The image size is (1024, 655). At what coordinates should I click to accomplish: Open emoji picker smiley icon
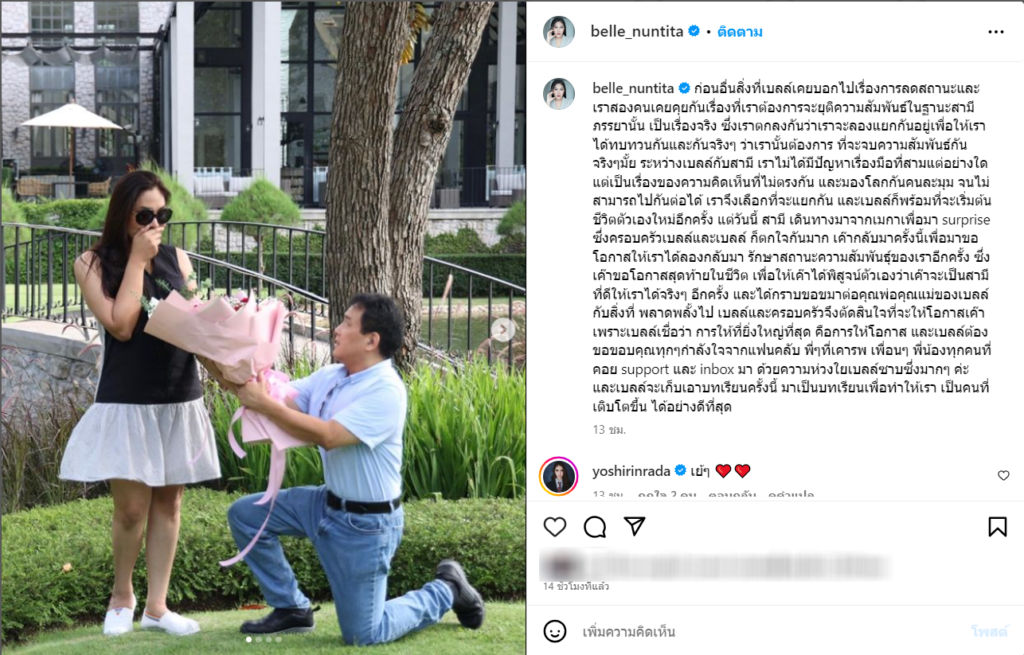pyautogui.click(x=554, y=631)
